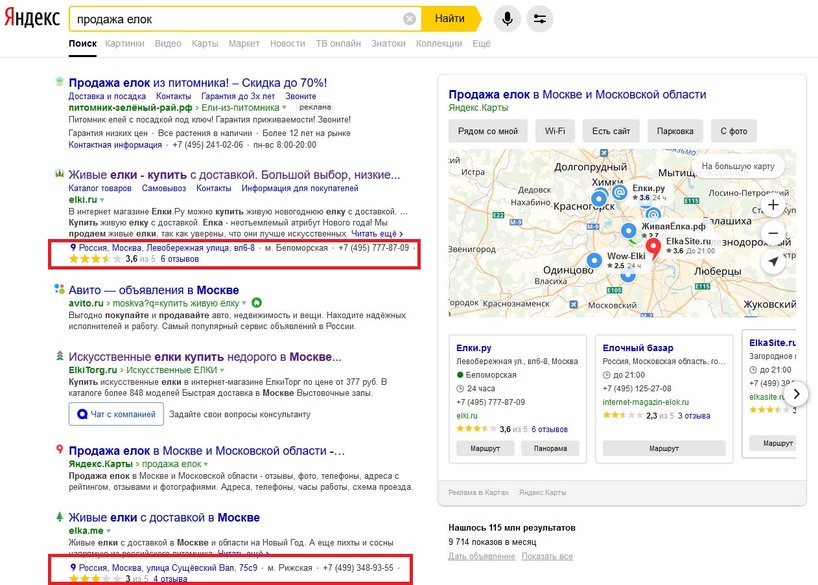Screen dimensions: 818x585
Task: Open 'Живые елки - купить с доставкой' result
Action: [x=234, y=175]
